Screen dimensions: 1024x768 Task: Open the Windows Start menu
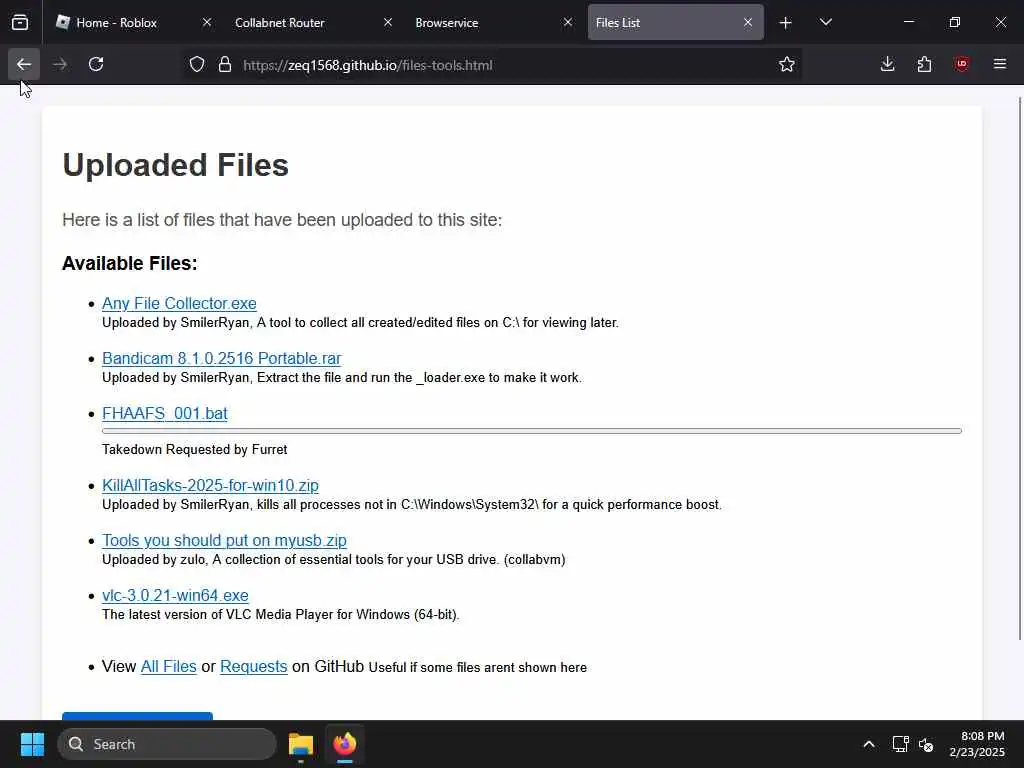click(32, 744)
